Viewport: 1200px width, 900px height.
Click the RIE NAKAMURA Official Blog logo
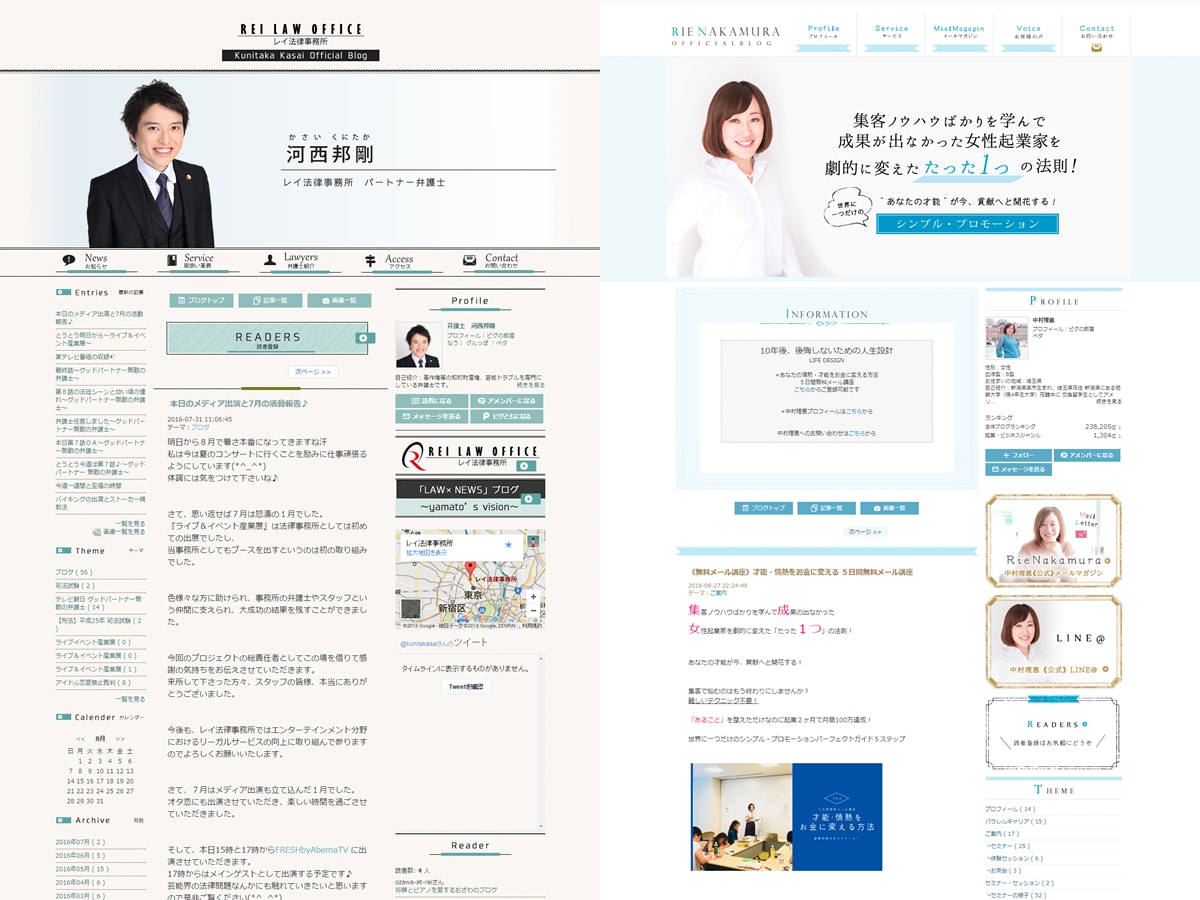[x=727, y=34]
